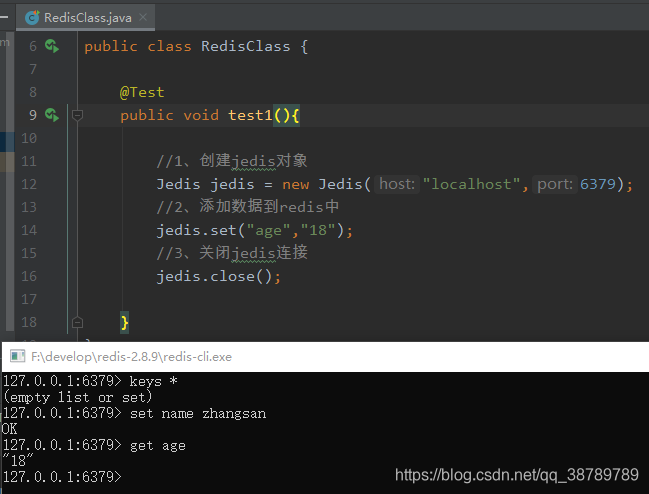Click the 'set name zhangsan' command line

click(198, 413)
